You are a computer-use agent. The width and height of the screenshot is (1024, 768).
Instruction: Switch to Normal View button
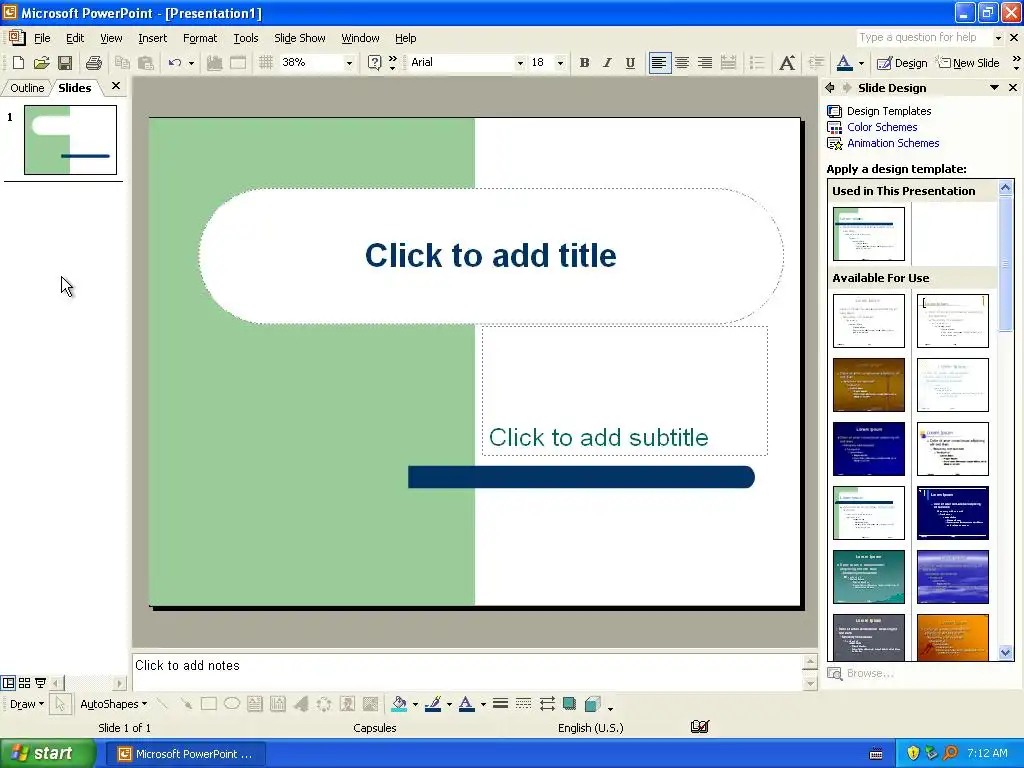(8, 683)
